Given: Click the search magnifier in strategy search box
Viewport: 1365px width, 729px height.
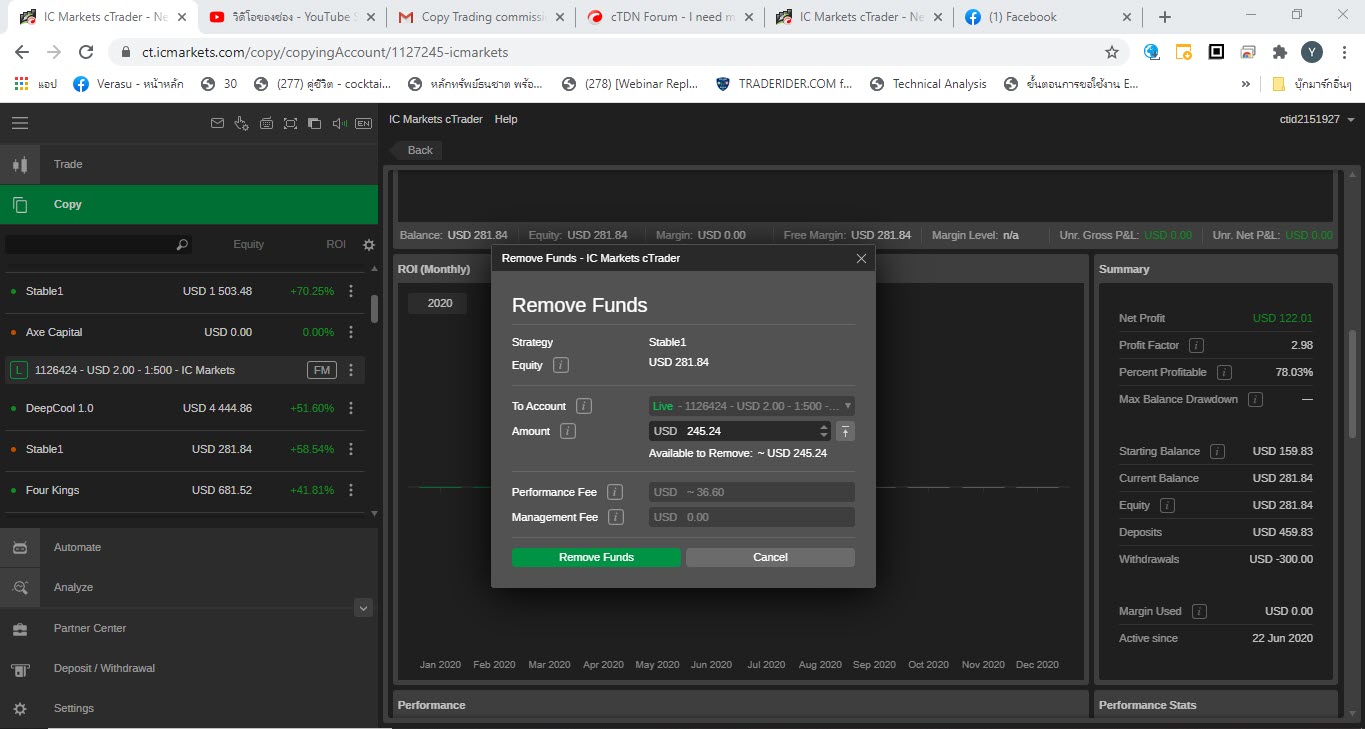Looking at the screenshot, I should 181,244.
